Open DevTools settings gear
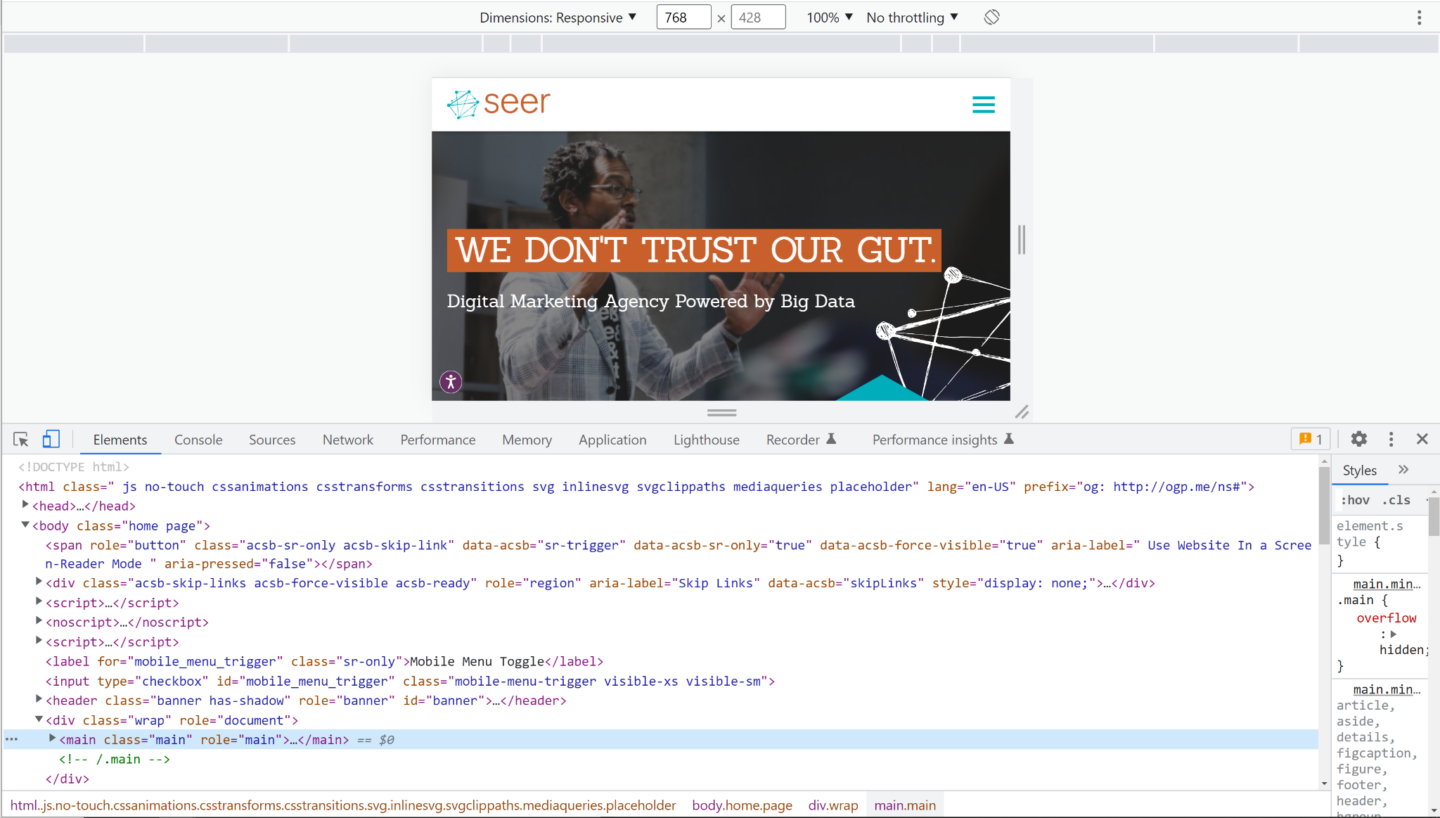 click(x=1358, y=439)
